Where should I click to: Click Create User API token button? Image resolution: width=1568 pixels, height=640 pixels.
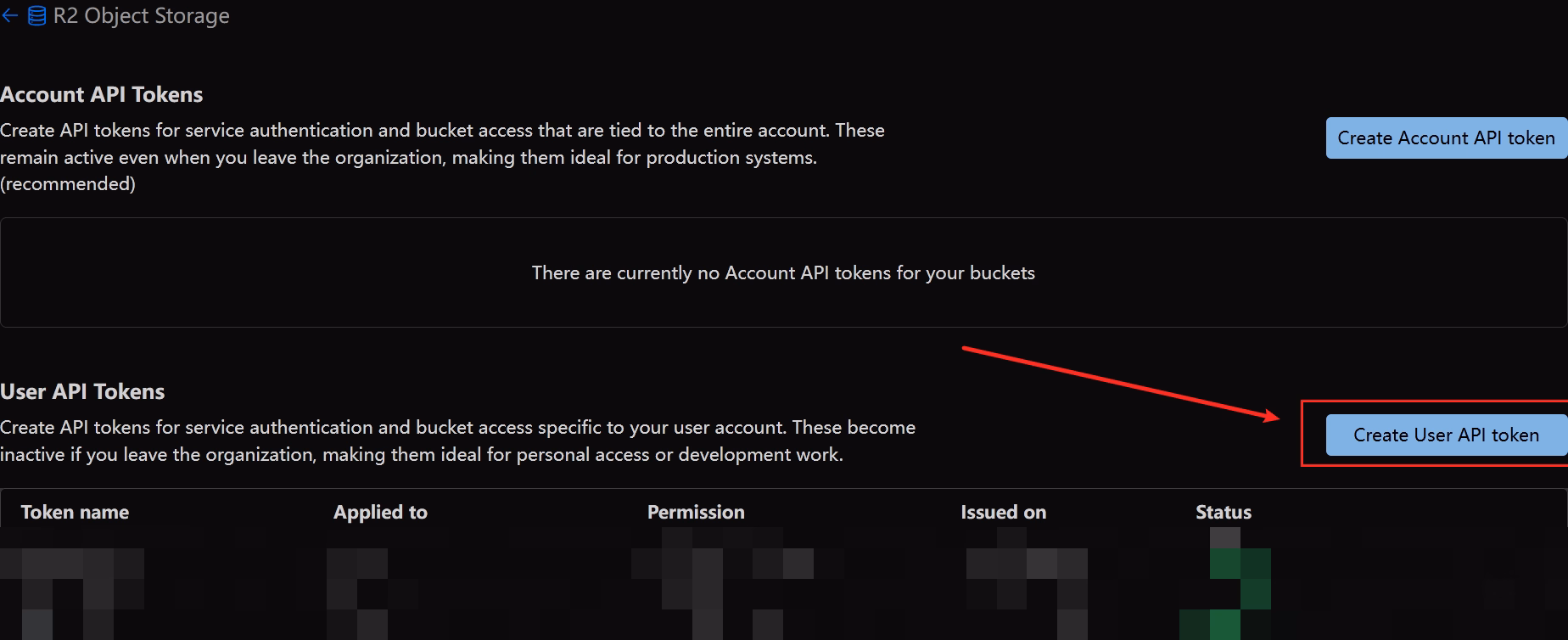pyautogui.click(x=1446, y=435)
